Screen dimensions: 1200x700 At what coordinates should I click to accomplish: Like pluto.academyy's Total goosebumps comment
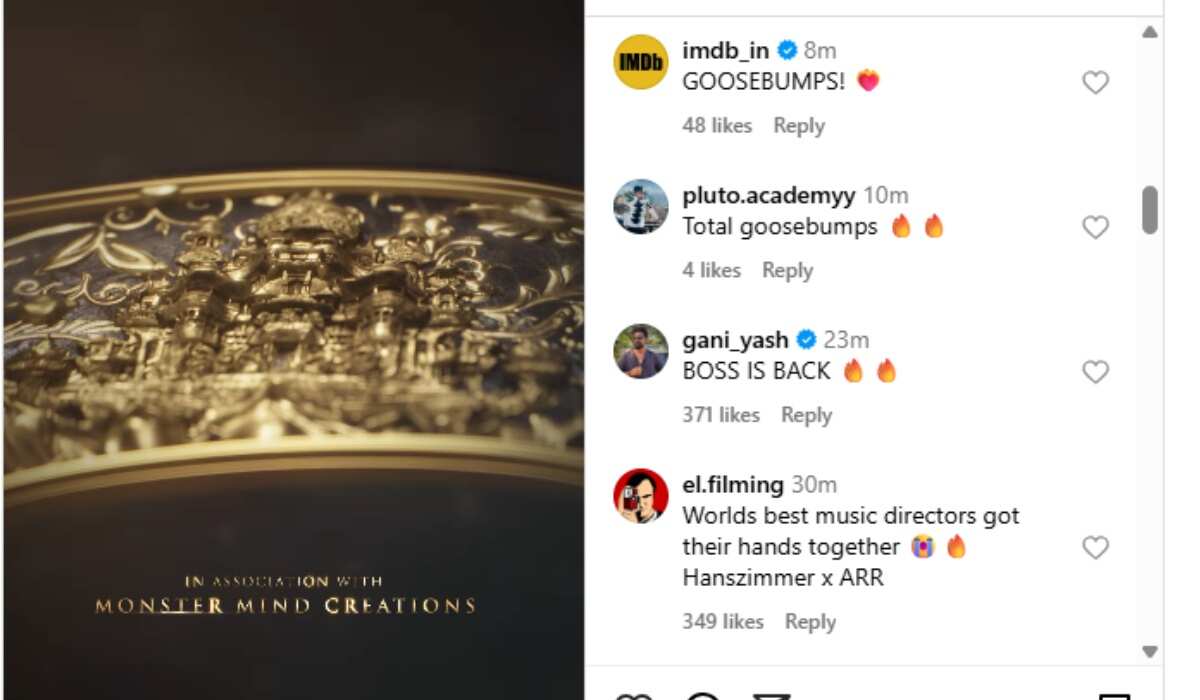(x=1096, y=228)
